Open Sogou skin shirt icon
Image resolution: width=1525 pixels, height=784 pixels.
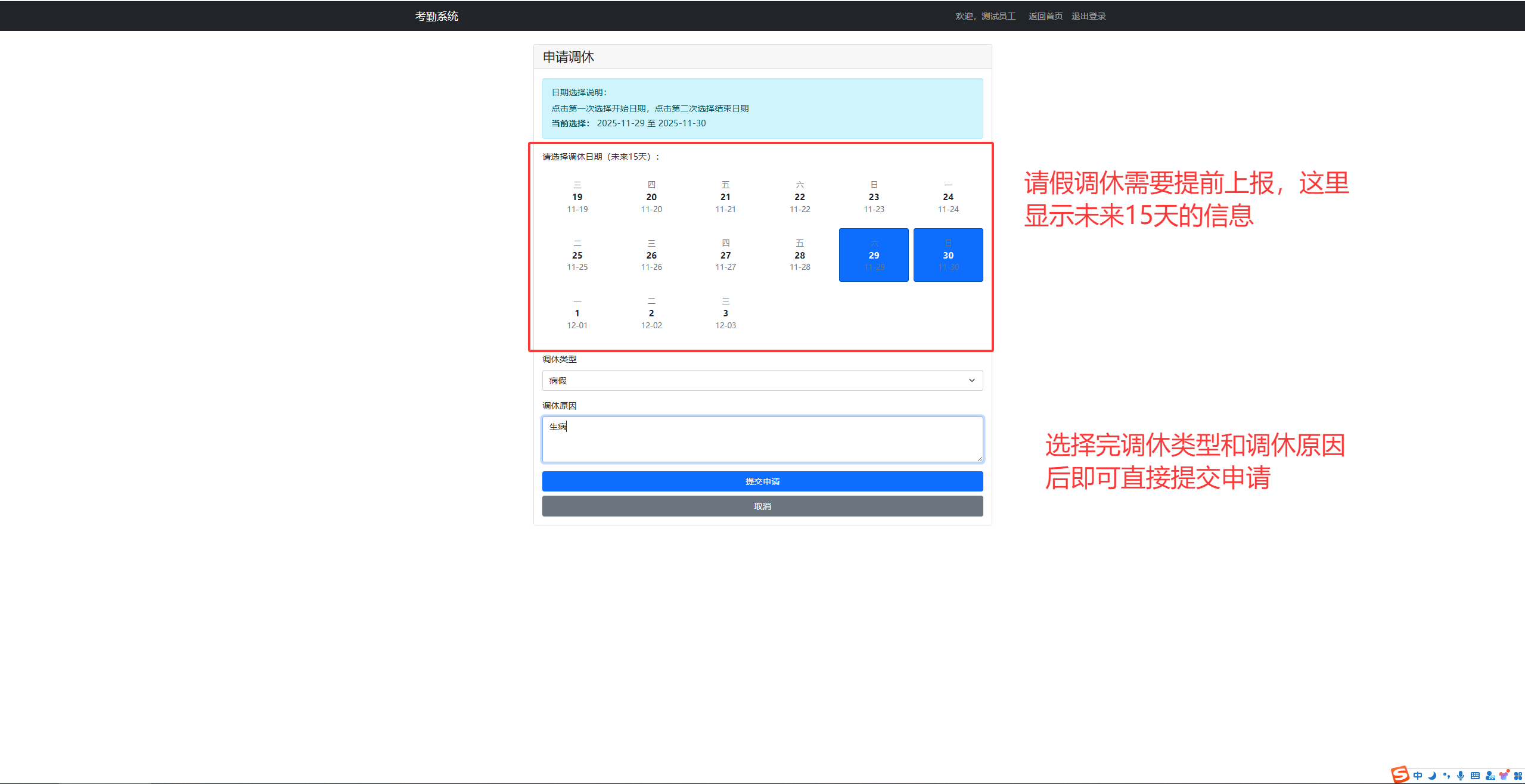pyautogui.click(x=1504, y=776)
